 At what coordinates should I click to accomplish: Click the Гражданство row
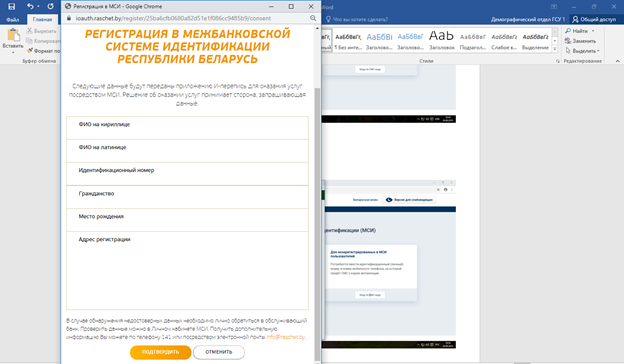pyautogui.click(x=187, y=197)
